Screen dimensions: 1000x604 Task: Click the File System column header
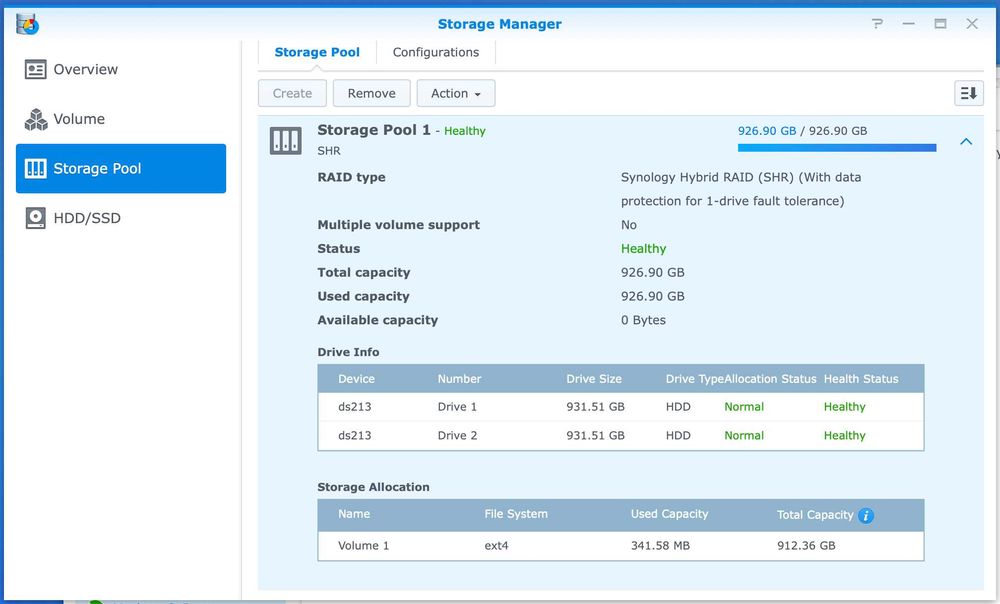click(x=516, y=514)
